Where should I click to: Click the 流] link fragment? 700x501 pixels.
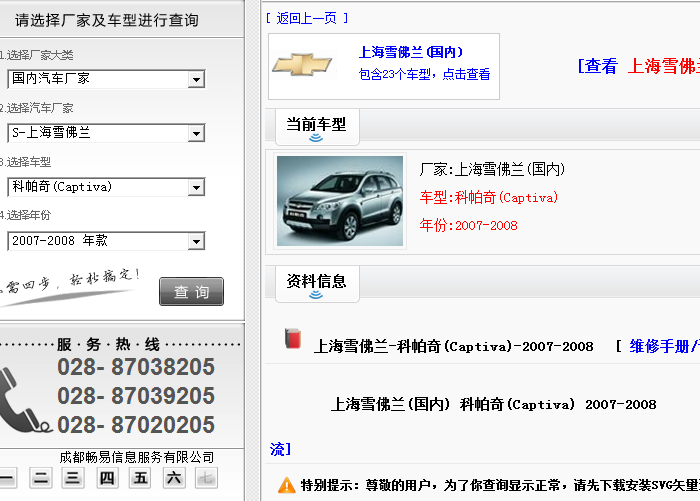pos(280,449)
